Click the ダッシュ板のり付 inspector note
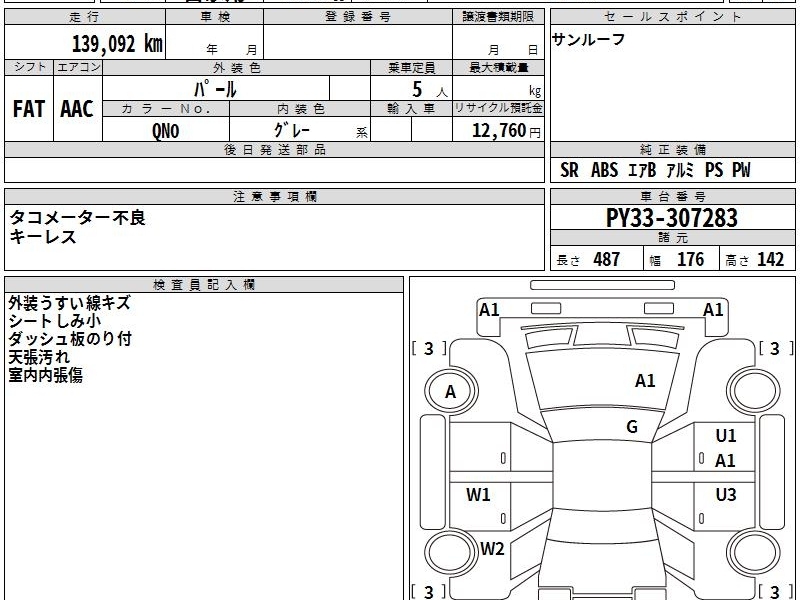This screenshot has height=600, width=800. click(70, 339)
